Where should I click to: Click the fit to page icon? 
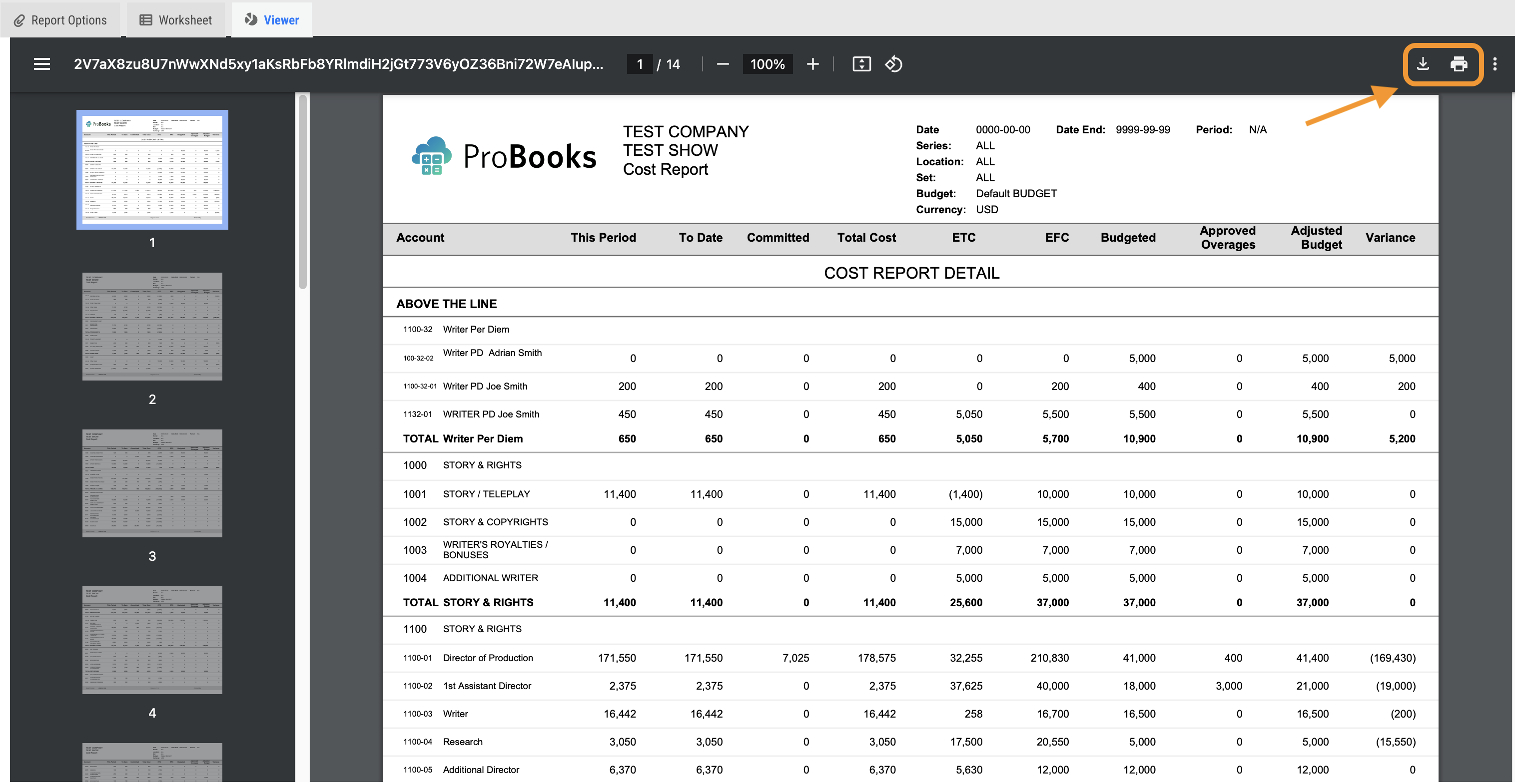(861, 64)
